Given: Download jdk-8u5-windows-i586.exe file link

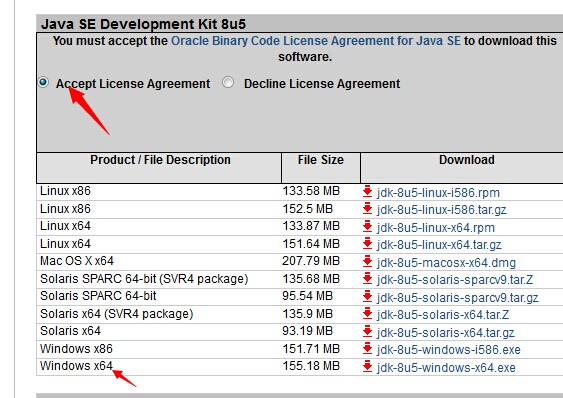Looking at the screenshot, I should coord(448,350).
